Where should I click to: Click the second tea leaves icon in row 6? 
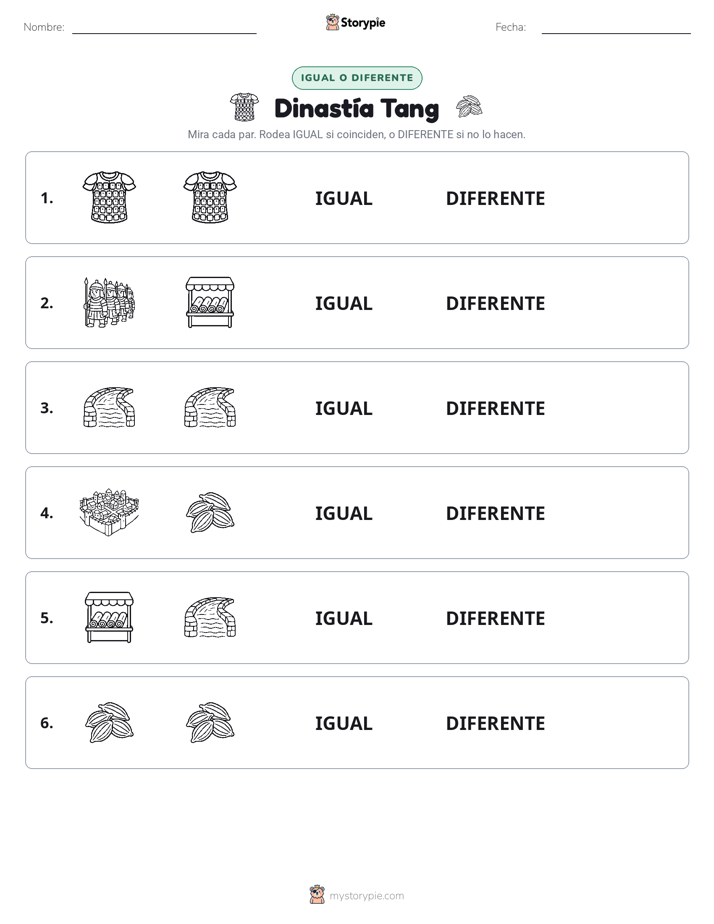click(210, 722)
